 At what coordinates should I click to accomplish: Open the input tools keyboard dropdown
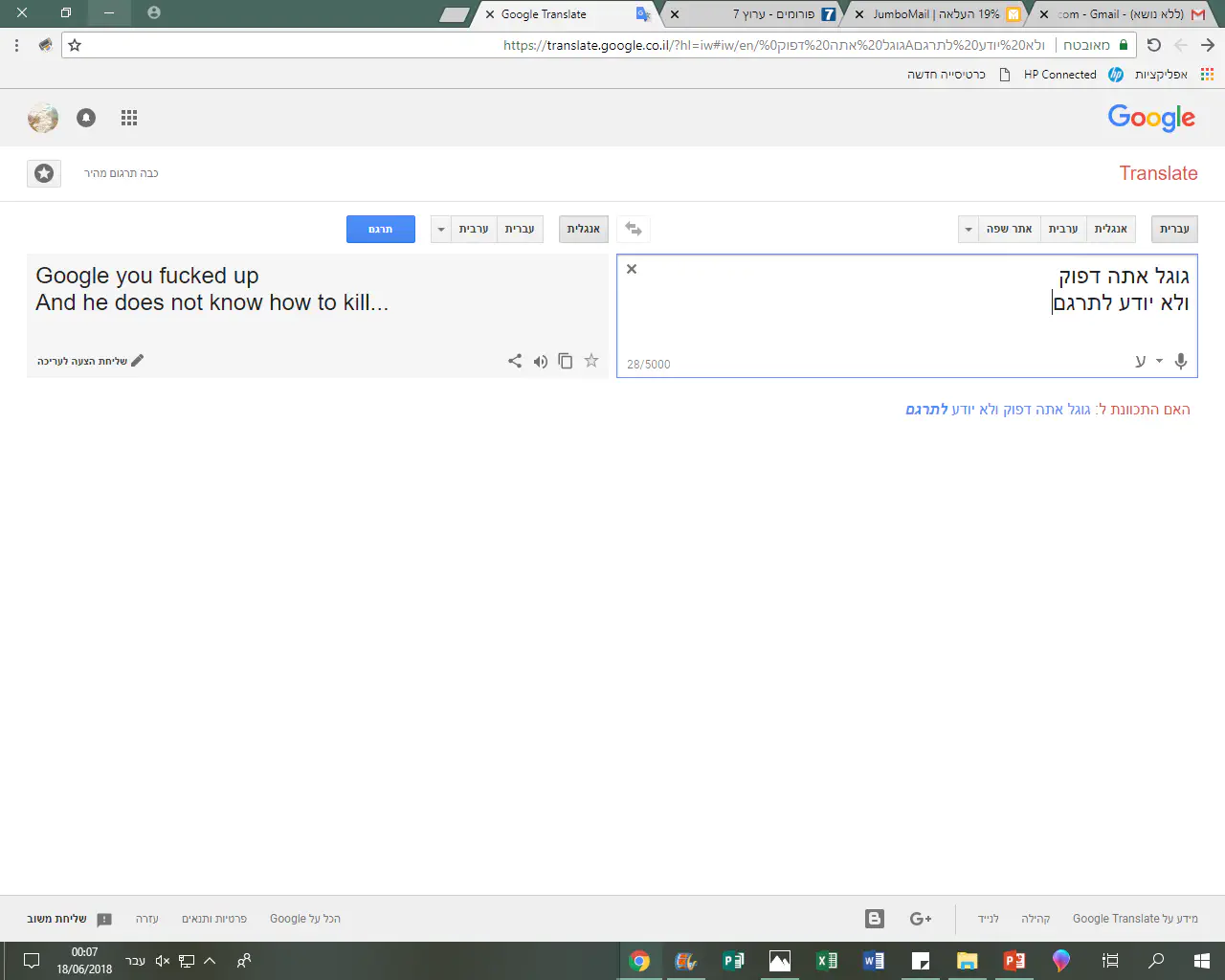1159,361
